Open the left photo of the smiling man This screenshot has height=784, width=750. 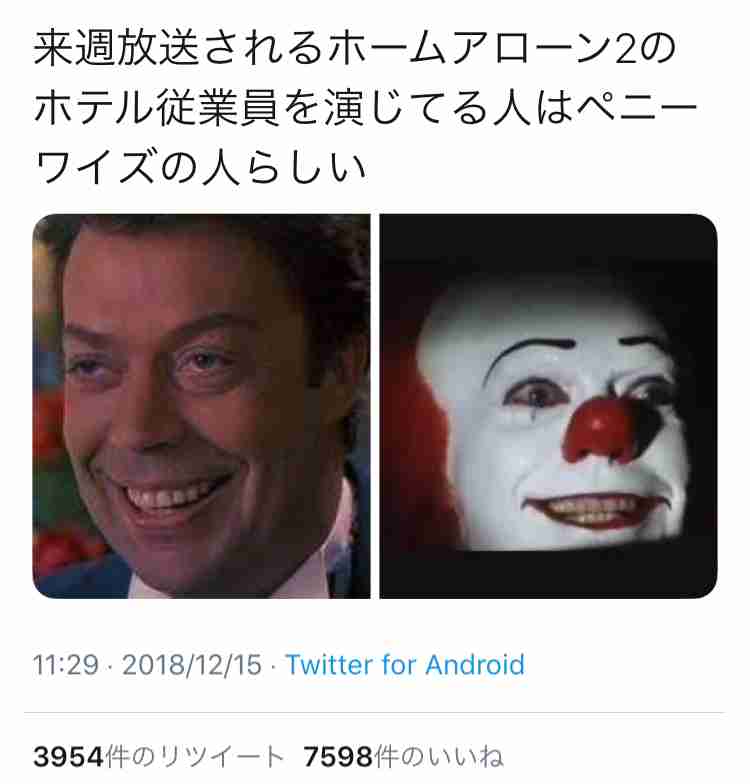click(202, 406)
